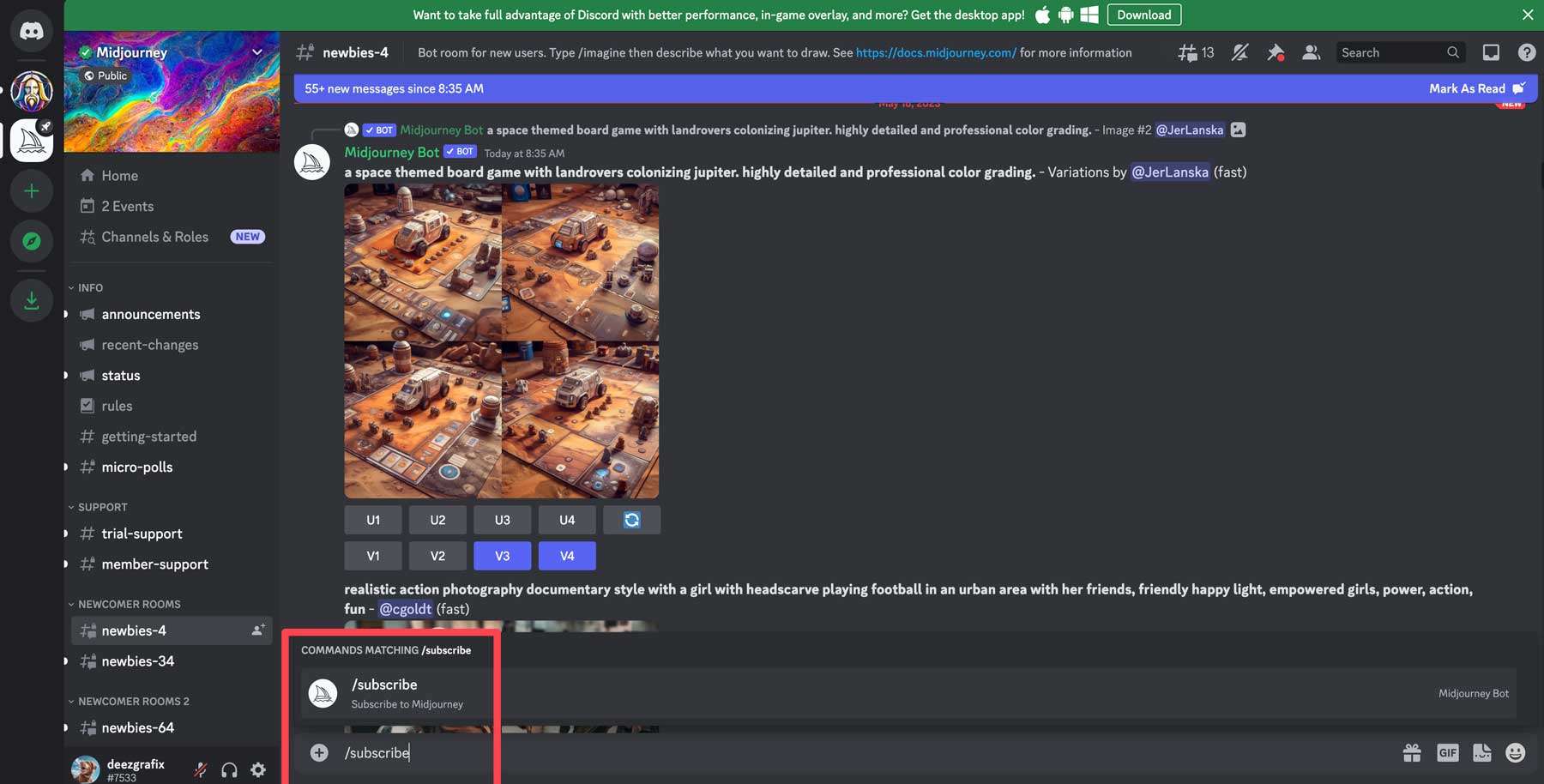Select the V3 variation button
This screenshot has width=1544, height=784.
(x=502, y=555)
